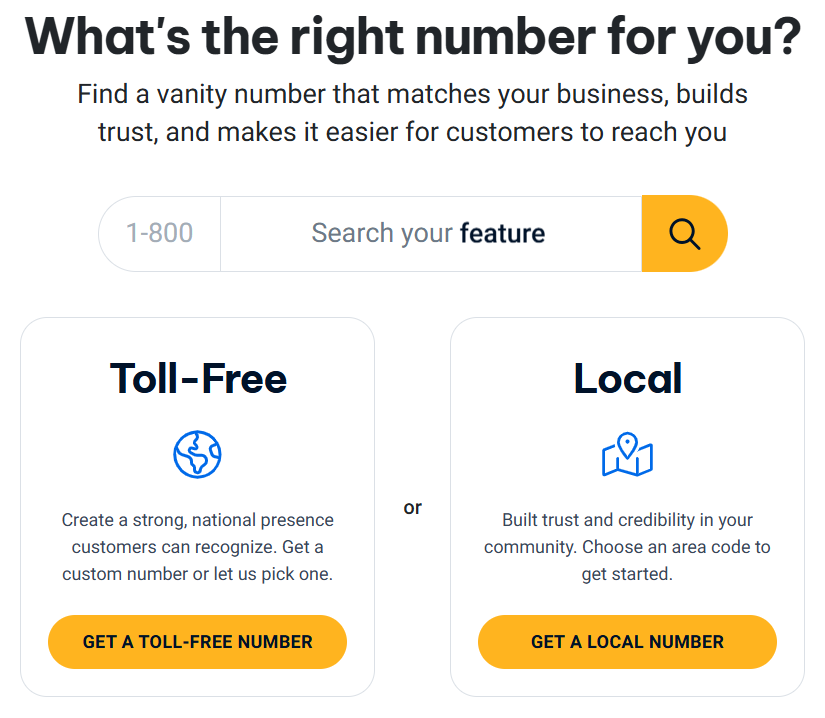Click the Toll-Free heading
The image size is (825, 718).
(197, 378)
